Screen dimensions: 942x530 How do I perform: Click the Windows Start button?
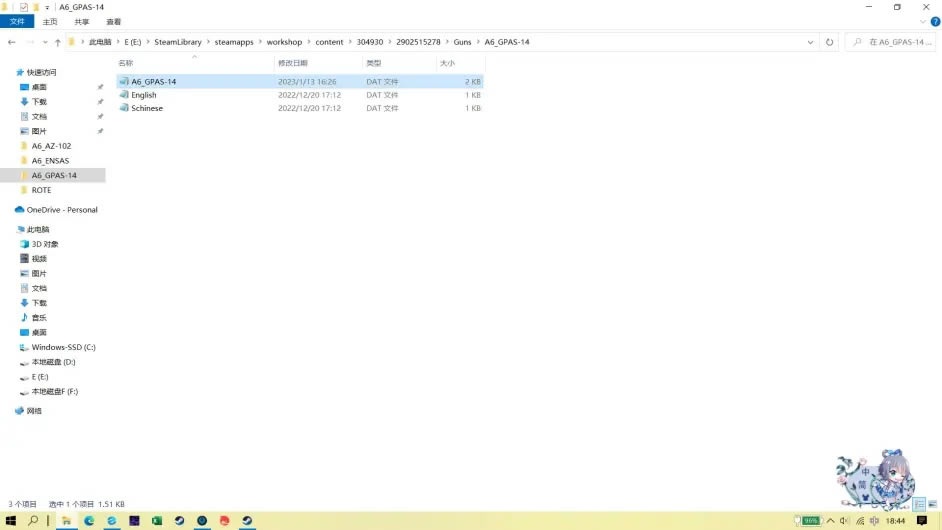(x=11, y=521)
